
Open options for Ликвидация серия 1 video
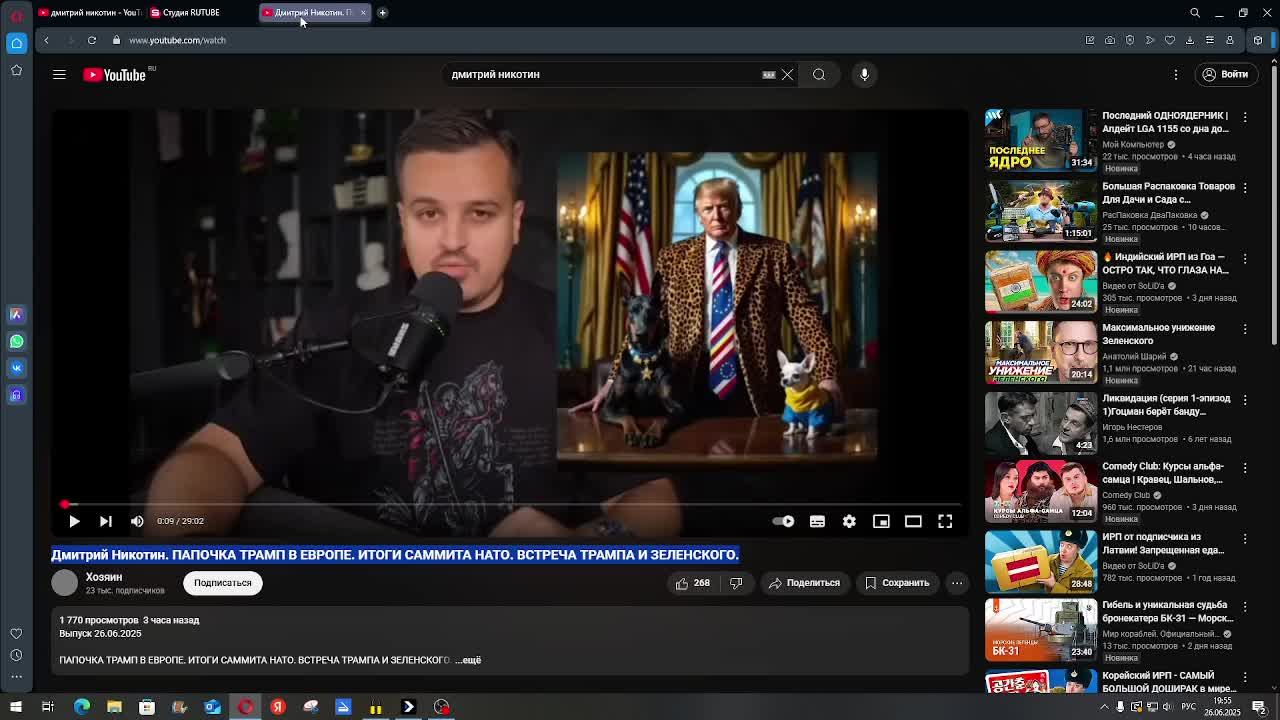1245,400
